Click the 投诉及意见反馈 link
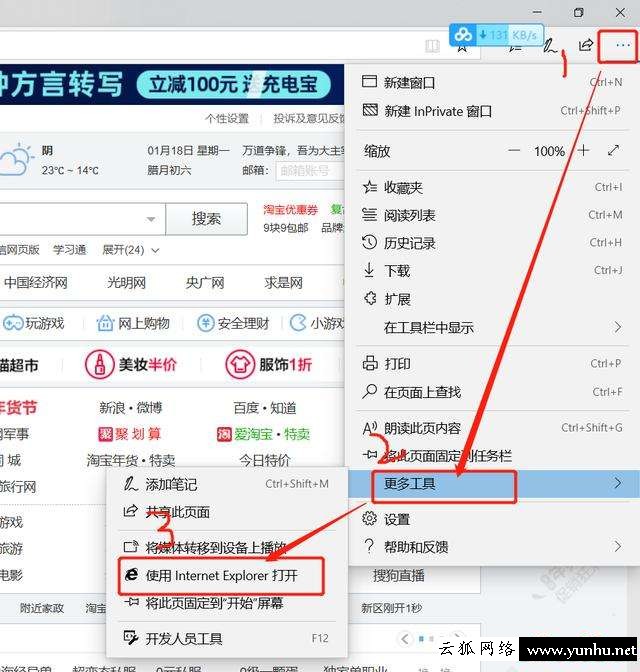Viewport: 640px width, 672px height. [x=309, y=119]
